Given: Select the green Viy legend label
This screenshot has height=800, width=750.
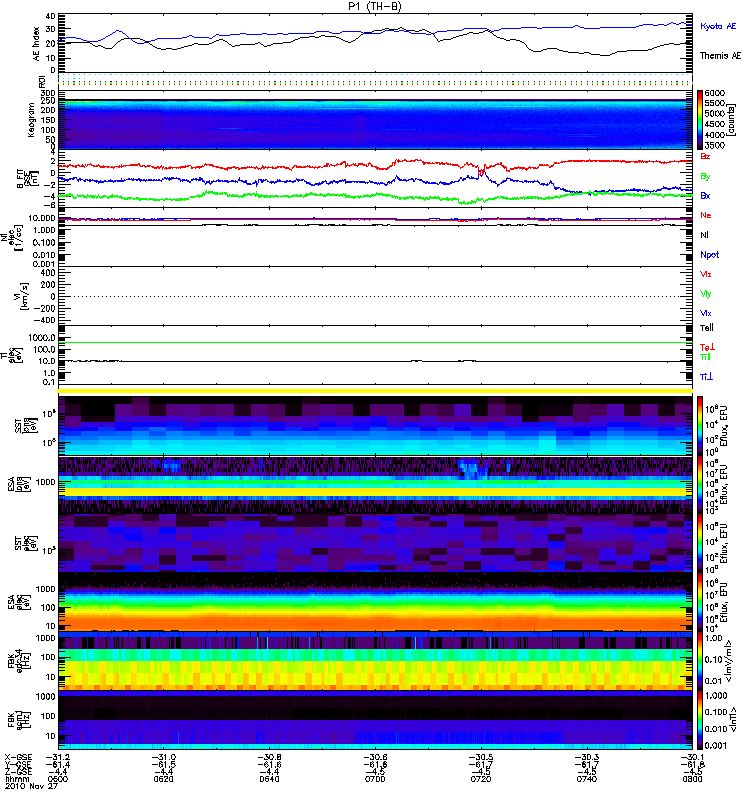Looking at the screenshot, I should (x=705, y=294).
